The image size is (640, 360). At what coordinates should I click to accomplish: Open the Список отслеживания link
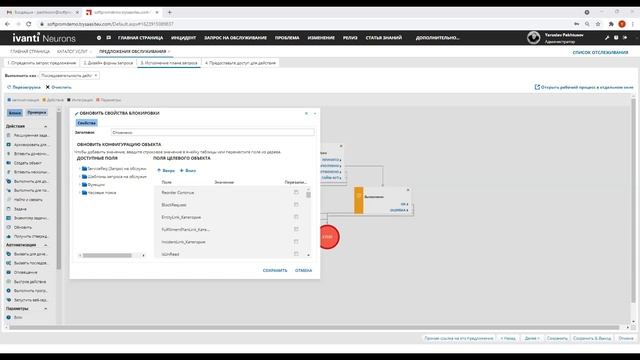coord(600,52)
